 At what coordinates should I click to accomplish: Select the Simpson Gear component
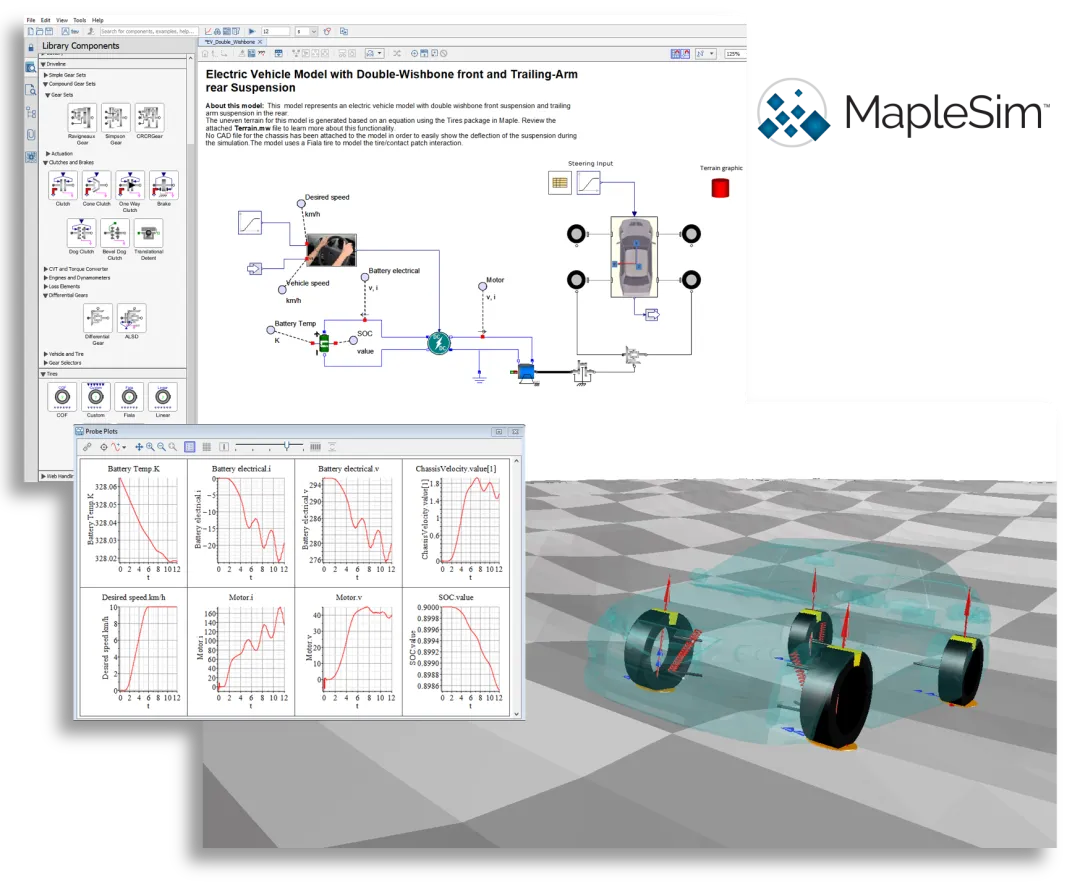point(116,118)
